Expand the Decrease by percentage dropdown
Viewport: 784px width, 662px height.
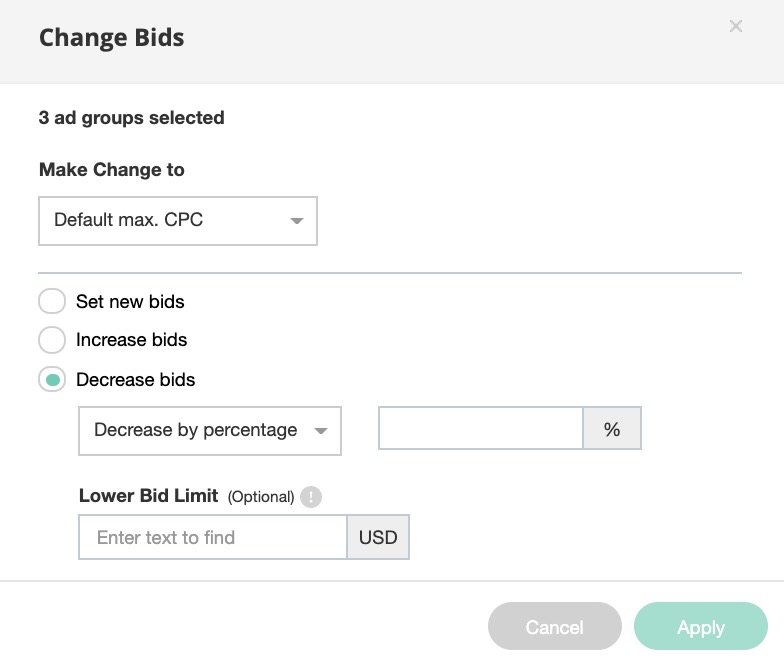(x=209, y=431)
